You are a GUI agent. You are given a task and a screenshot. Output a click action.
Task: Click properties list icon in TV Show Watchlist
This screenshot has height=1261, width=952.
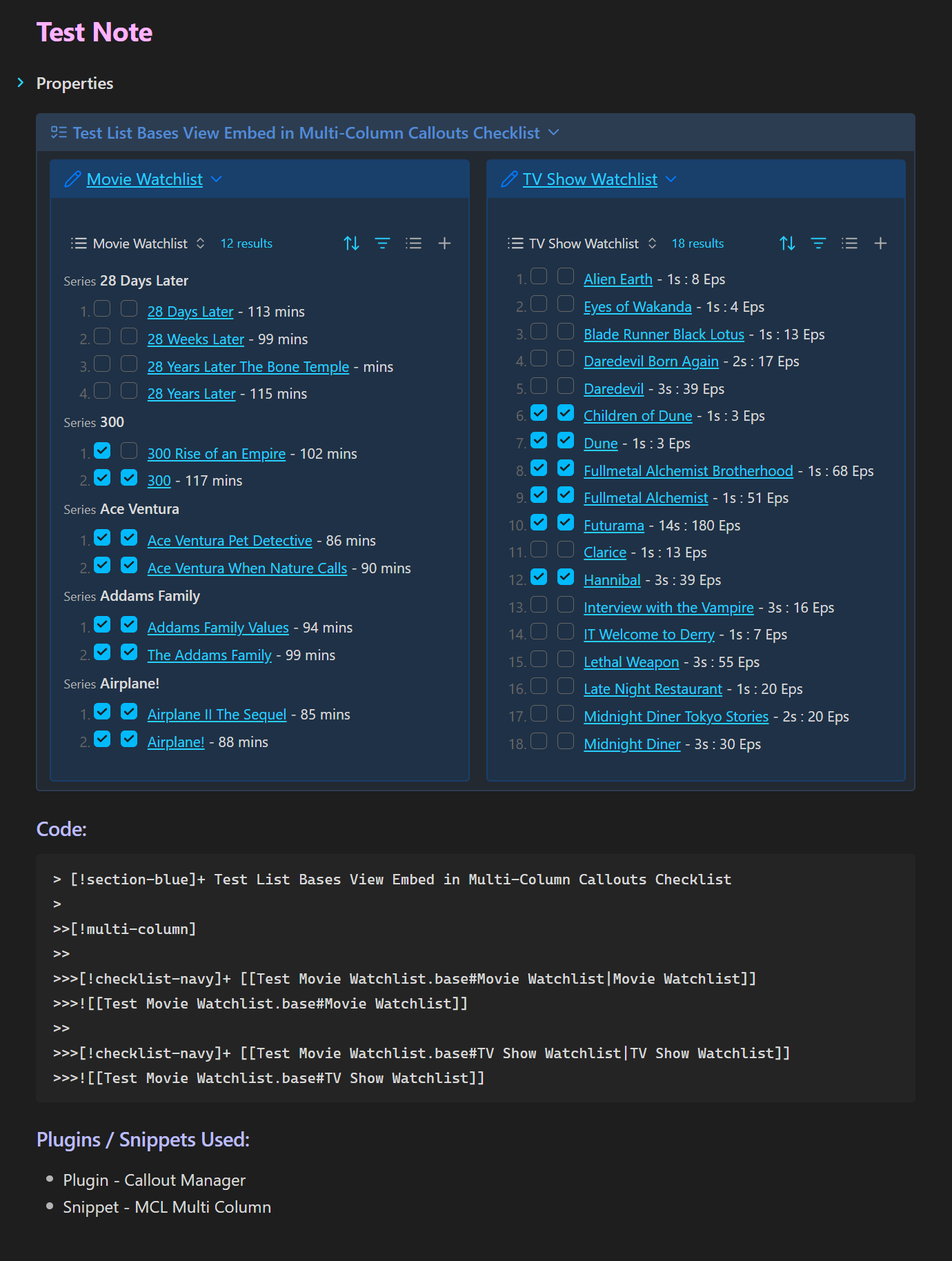pyautogui.click(x=849, y=244)
